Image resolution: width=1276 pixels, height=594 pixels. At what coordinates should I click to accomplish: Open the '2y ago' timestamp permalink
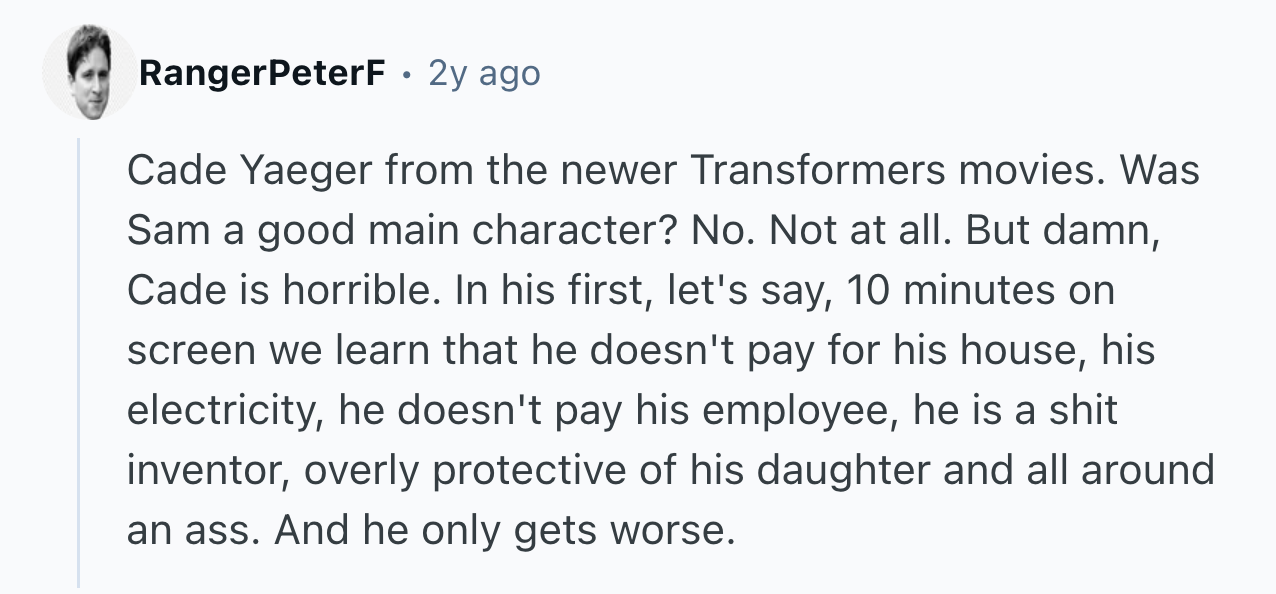click(484, 74)
